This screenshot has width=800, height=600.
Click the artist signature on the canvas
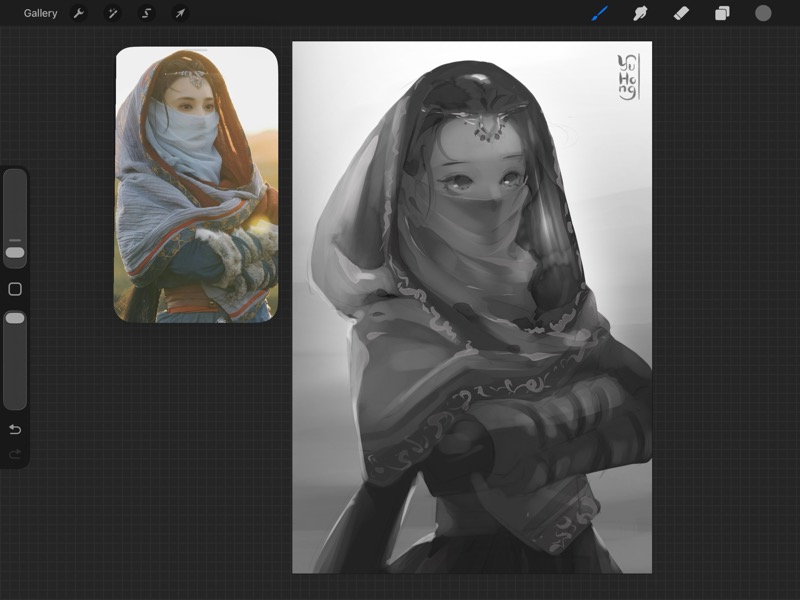(x=627, y=78)
